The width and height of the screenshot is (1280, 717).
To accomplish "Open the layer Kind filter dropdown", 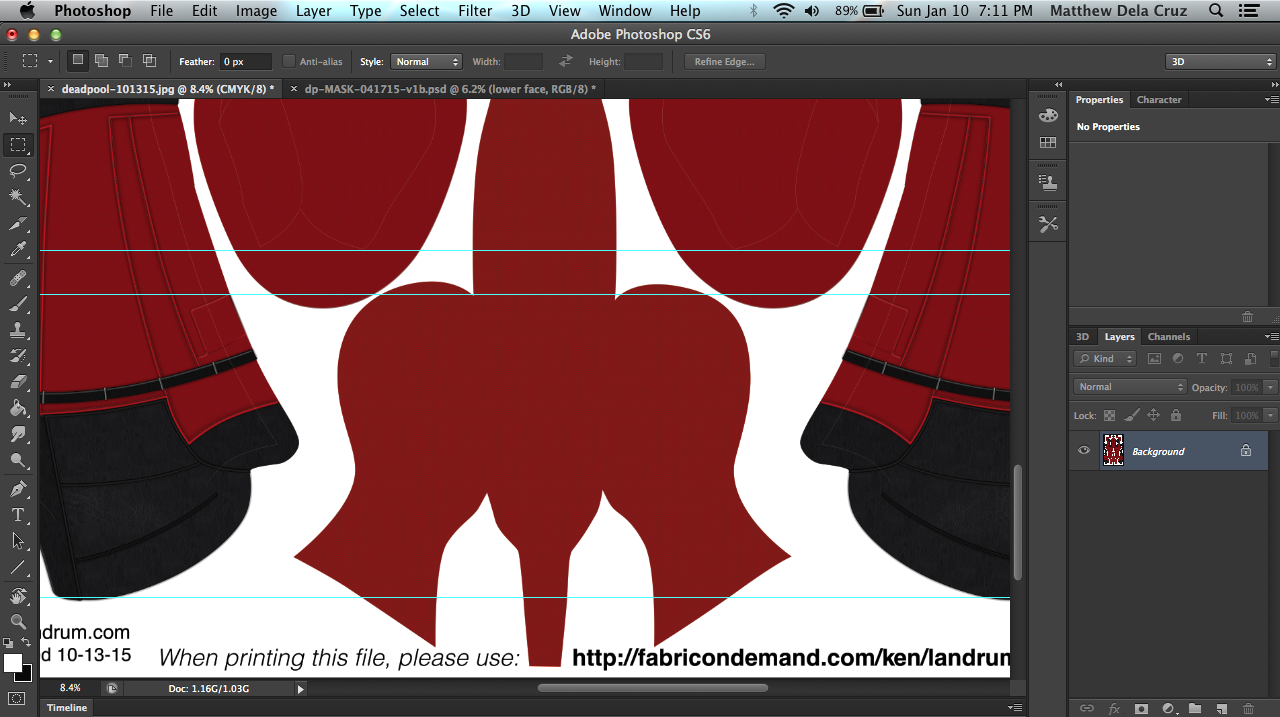I will pyautogui.click(x=1106, y=359).
